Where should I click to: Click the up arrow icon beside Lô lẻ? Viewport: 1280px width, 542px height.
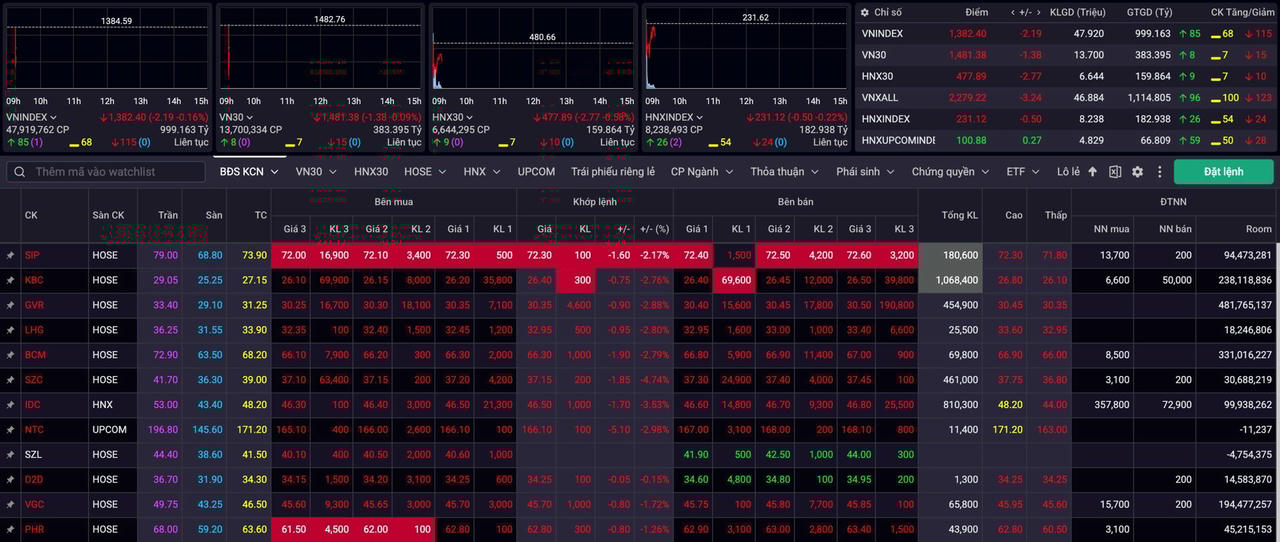1092,172
